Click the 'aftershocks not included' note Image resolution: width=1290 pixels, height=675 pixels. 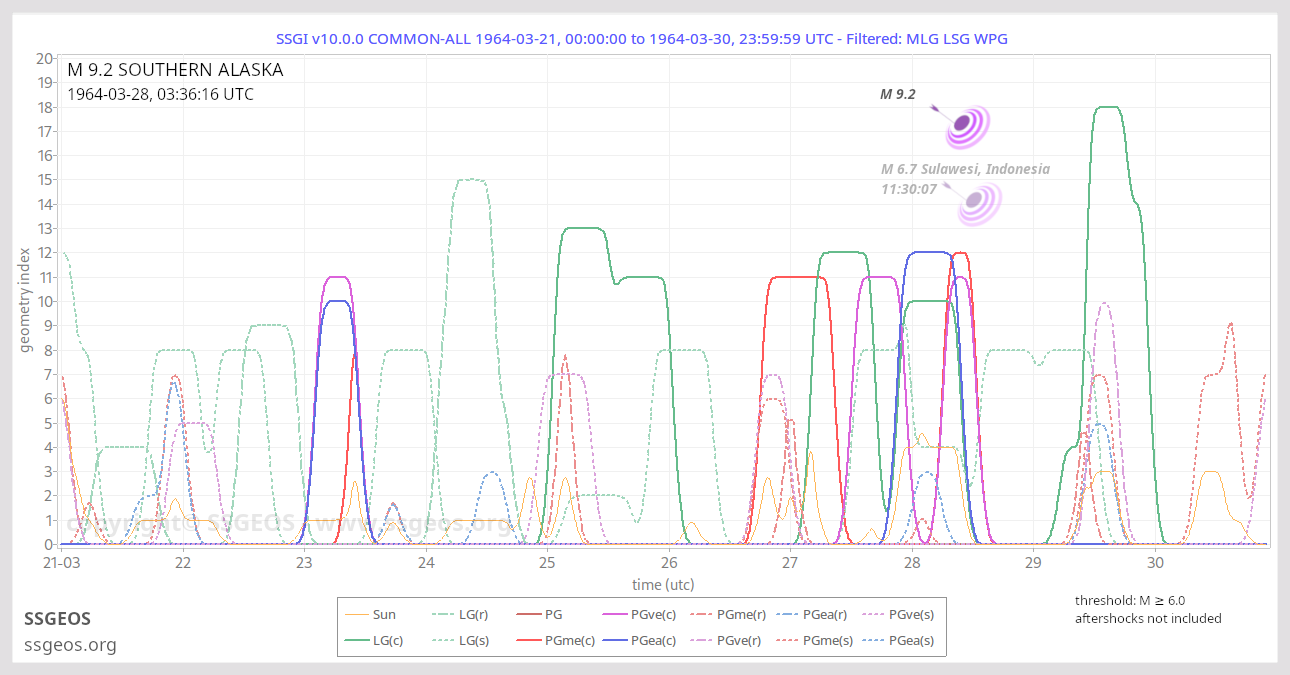tap(1148, 618)
